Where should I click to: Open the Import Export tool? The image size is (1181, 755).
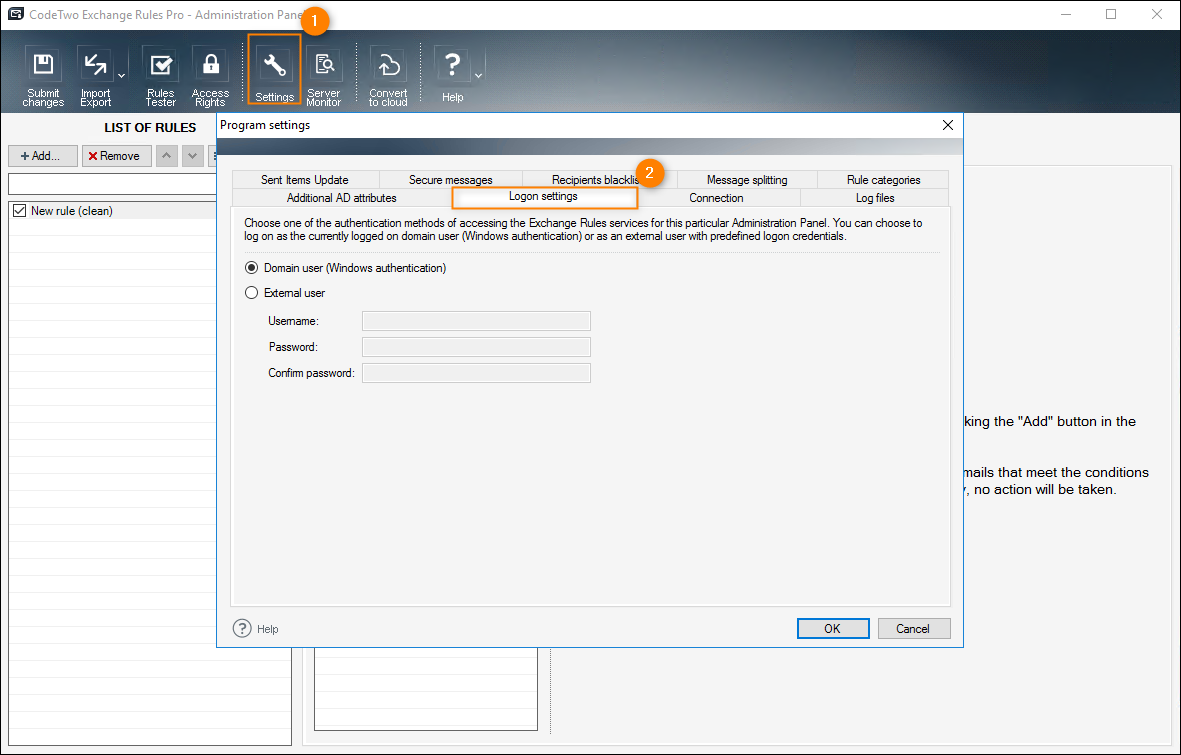(96, 75)
